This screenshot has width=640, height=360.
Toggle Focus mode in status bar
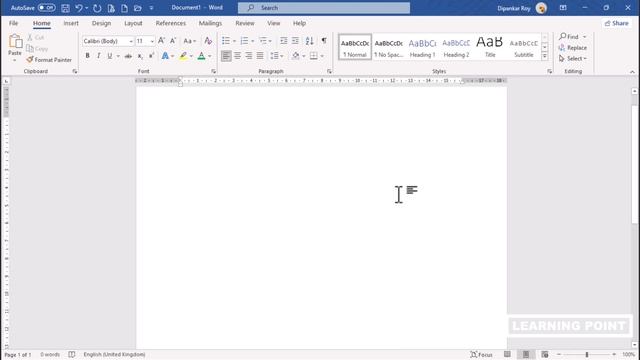point(482,354)
